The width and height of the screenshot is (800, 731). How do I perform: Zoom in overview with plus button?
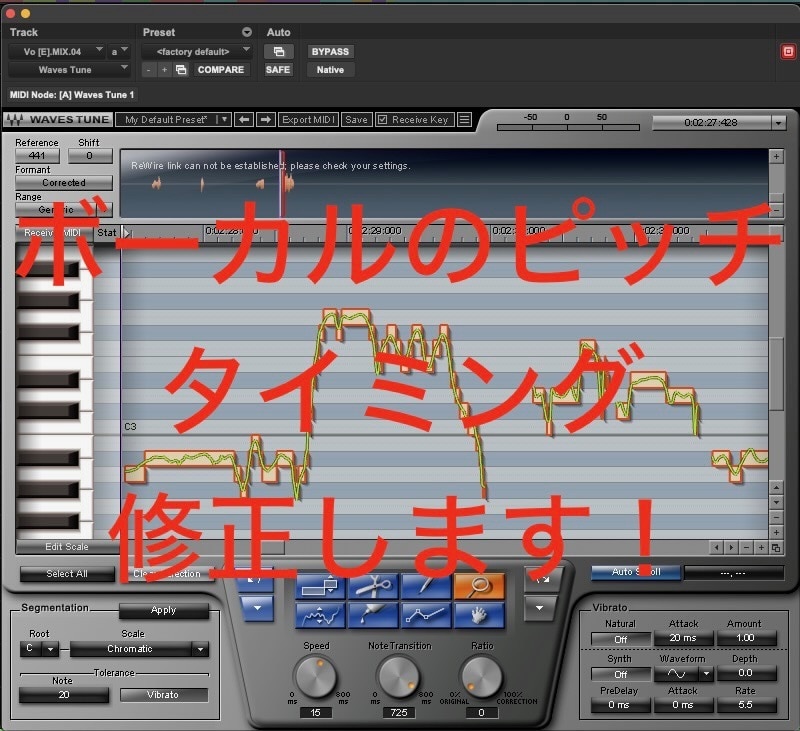[x=776, y=156]
